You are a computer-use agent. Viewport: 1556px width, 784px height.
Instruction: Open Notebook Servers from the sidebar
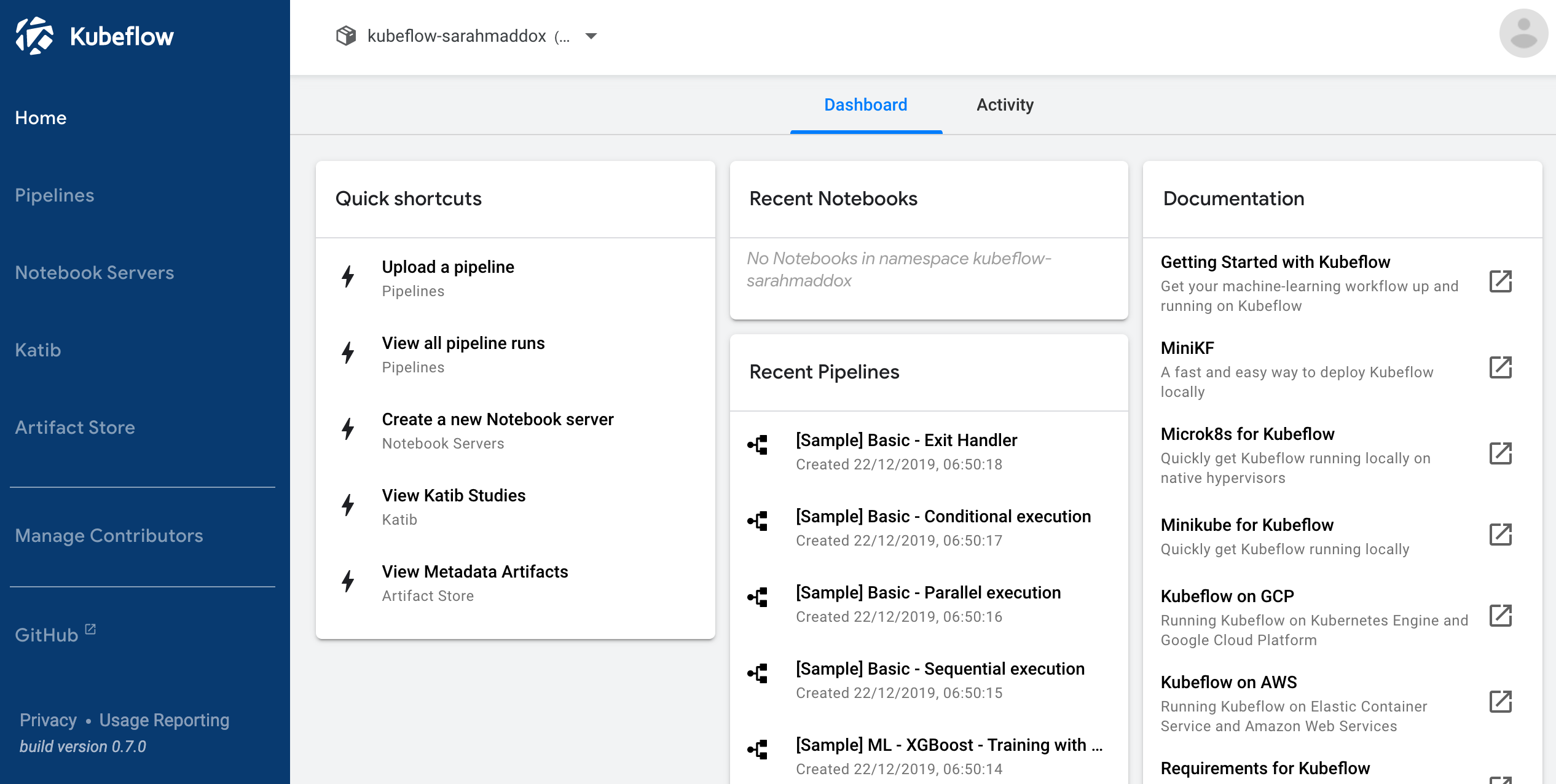click(95, 272)
